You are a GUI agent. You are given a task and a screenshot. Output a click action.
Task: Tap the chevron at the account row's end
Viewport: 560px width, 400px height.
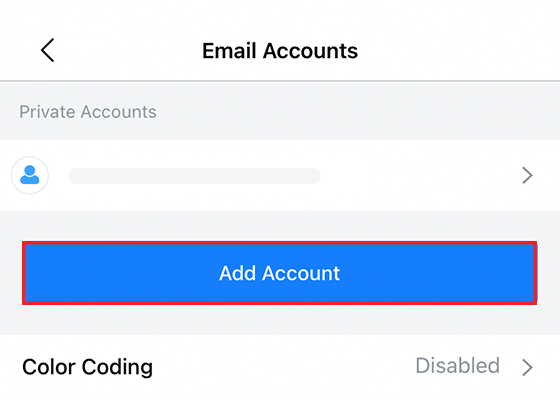[x=527, y=175]
